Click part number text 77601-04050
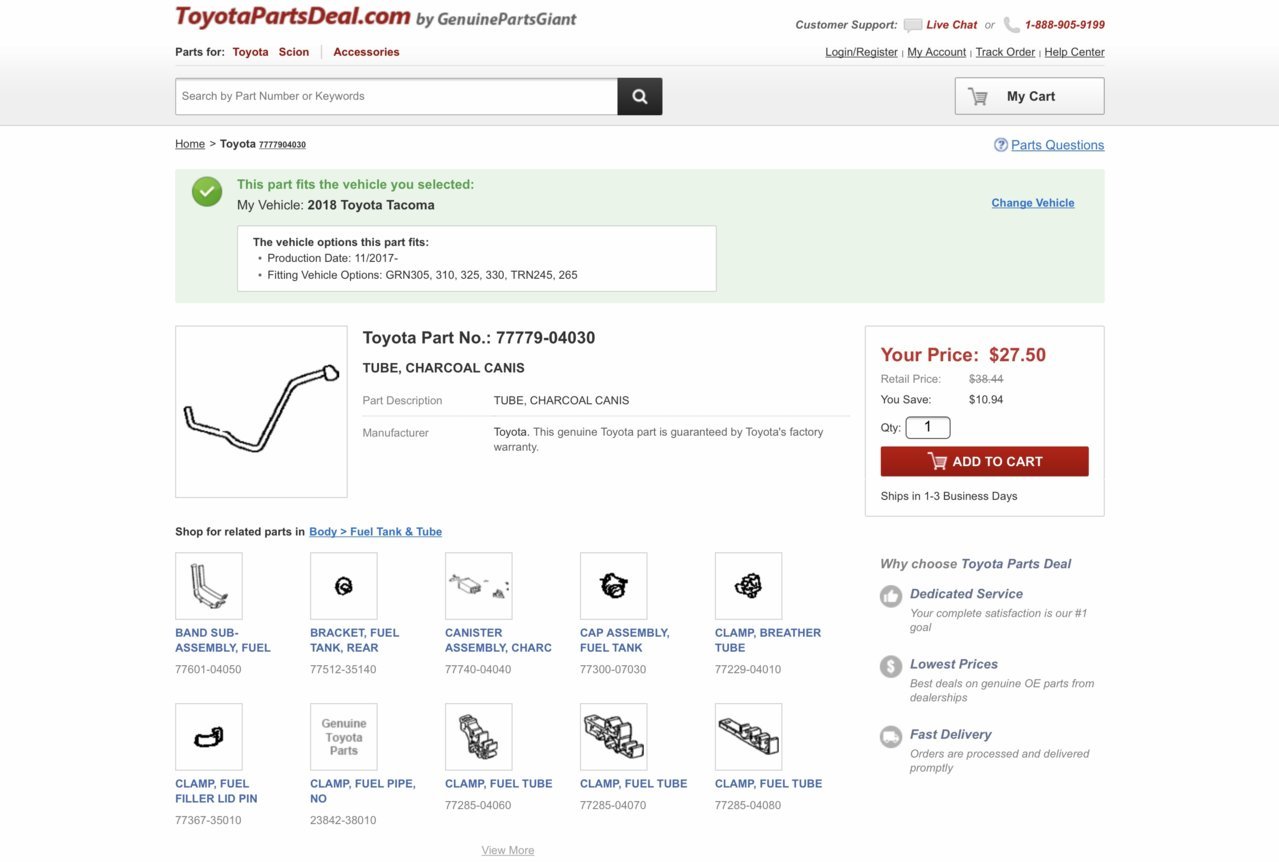Image resolution: width=1279 pixels, height=862 pixels. coord(208,670)
